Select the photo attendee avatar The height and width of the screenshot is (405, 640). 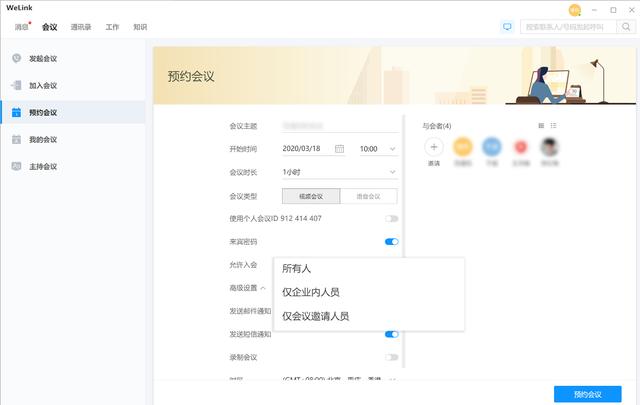tap(550, 147)
